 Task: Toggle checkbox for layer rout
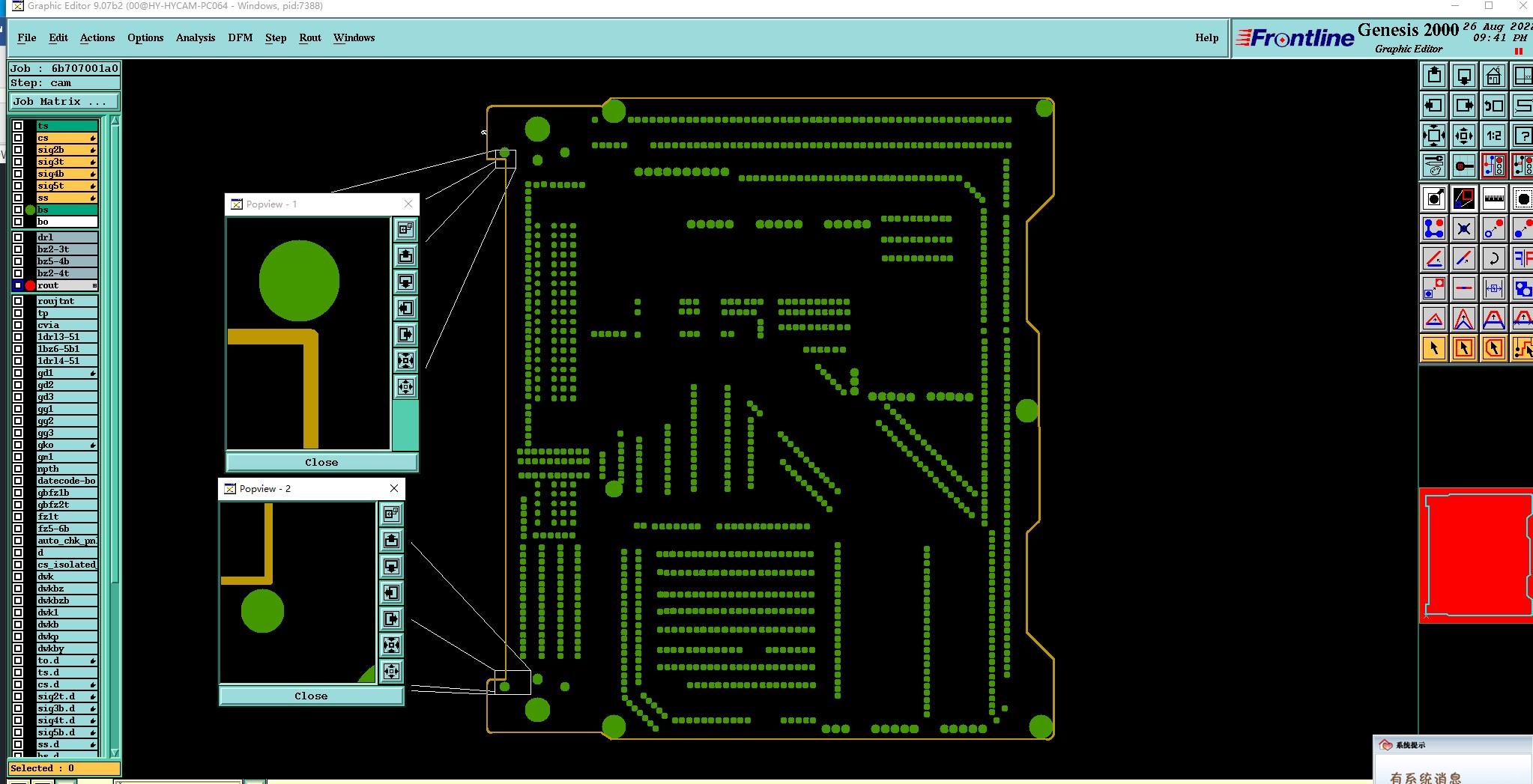coord(18,285)
